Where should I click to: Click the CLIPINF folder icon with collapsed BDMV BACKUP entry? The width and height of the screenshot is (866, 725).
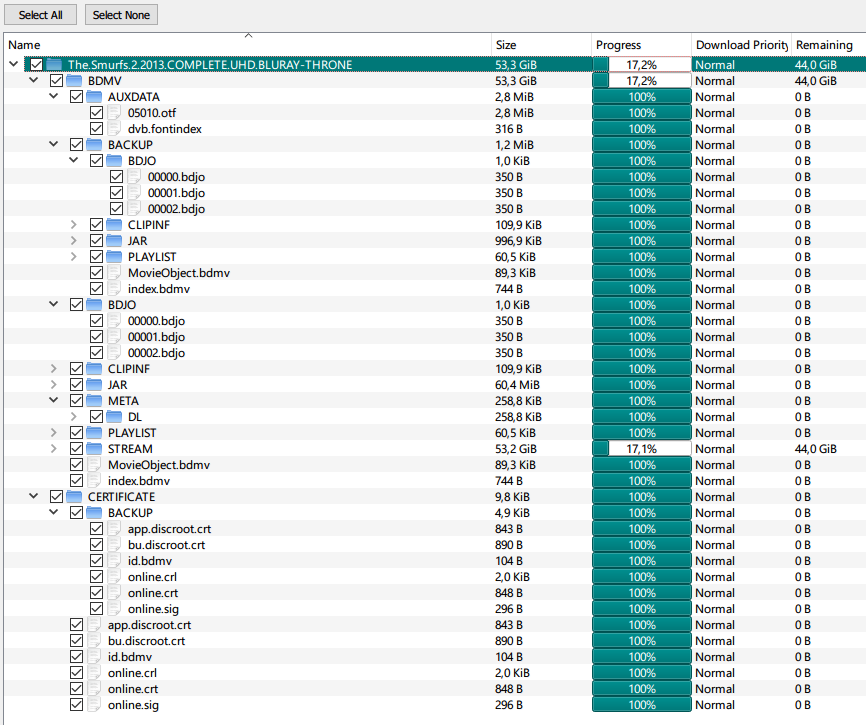pos(114,225)
